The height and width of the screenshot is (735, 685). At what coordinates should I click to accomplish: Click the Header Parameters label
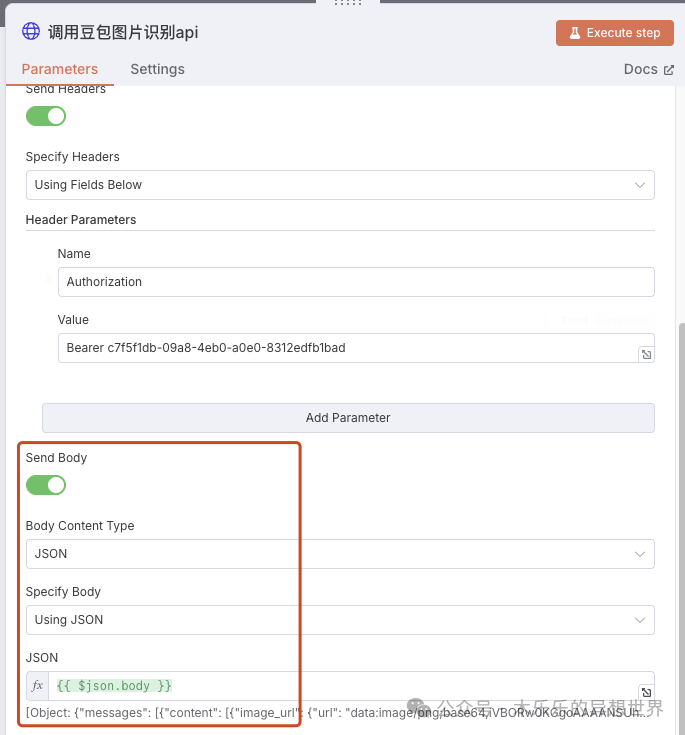[x=81, y=220]
